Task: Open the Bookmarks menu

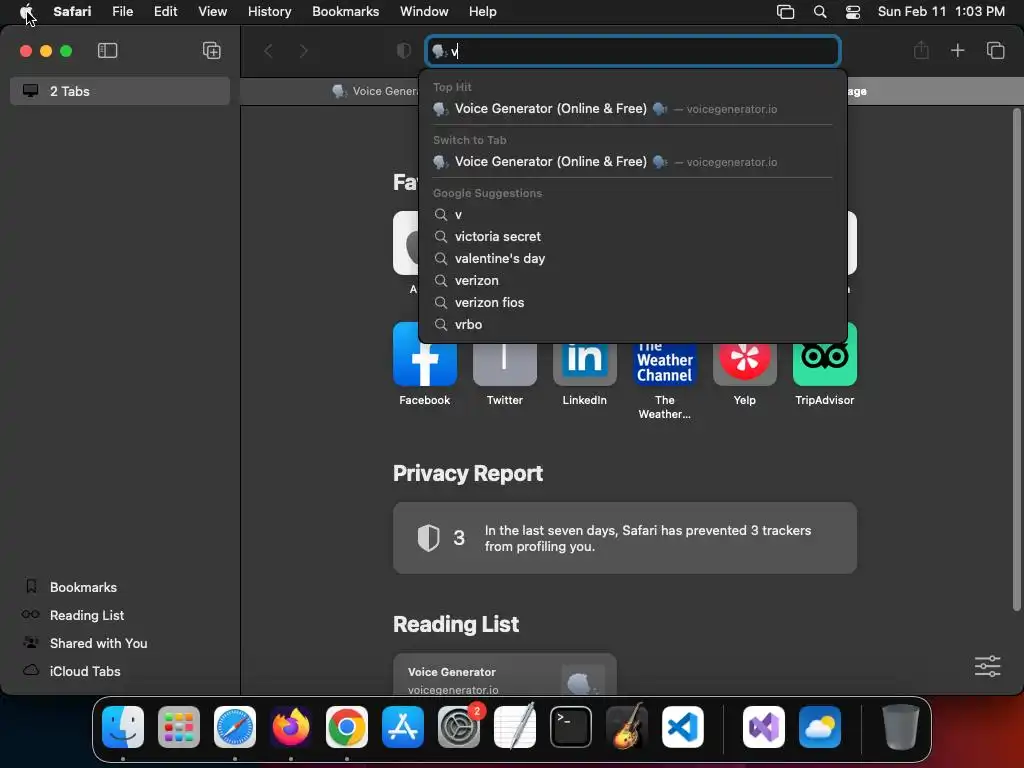Action: tap(345, 11)
